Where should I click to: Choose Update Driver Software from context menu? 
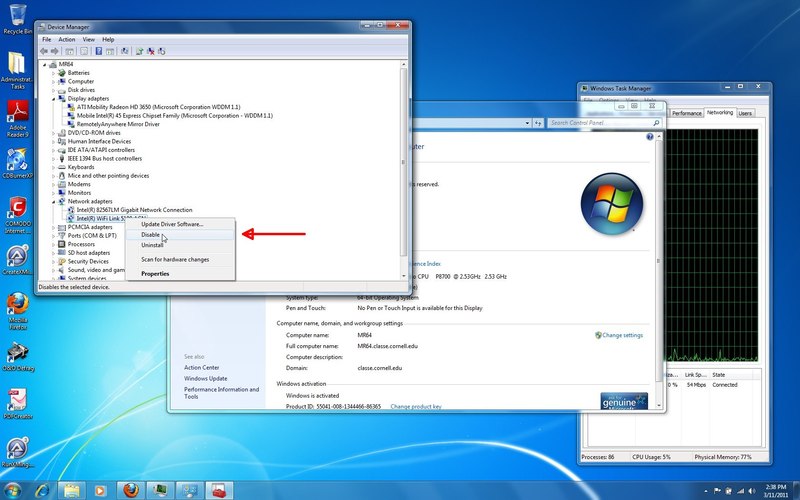pos(180,224)
